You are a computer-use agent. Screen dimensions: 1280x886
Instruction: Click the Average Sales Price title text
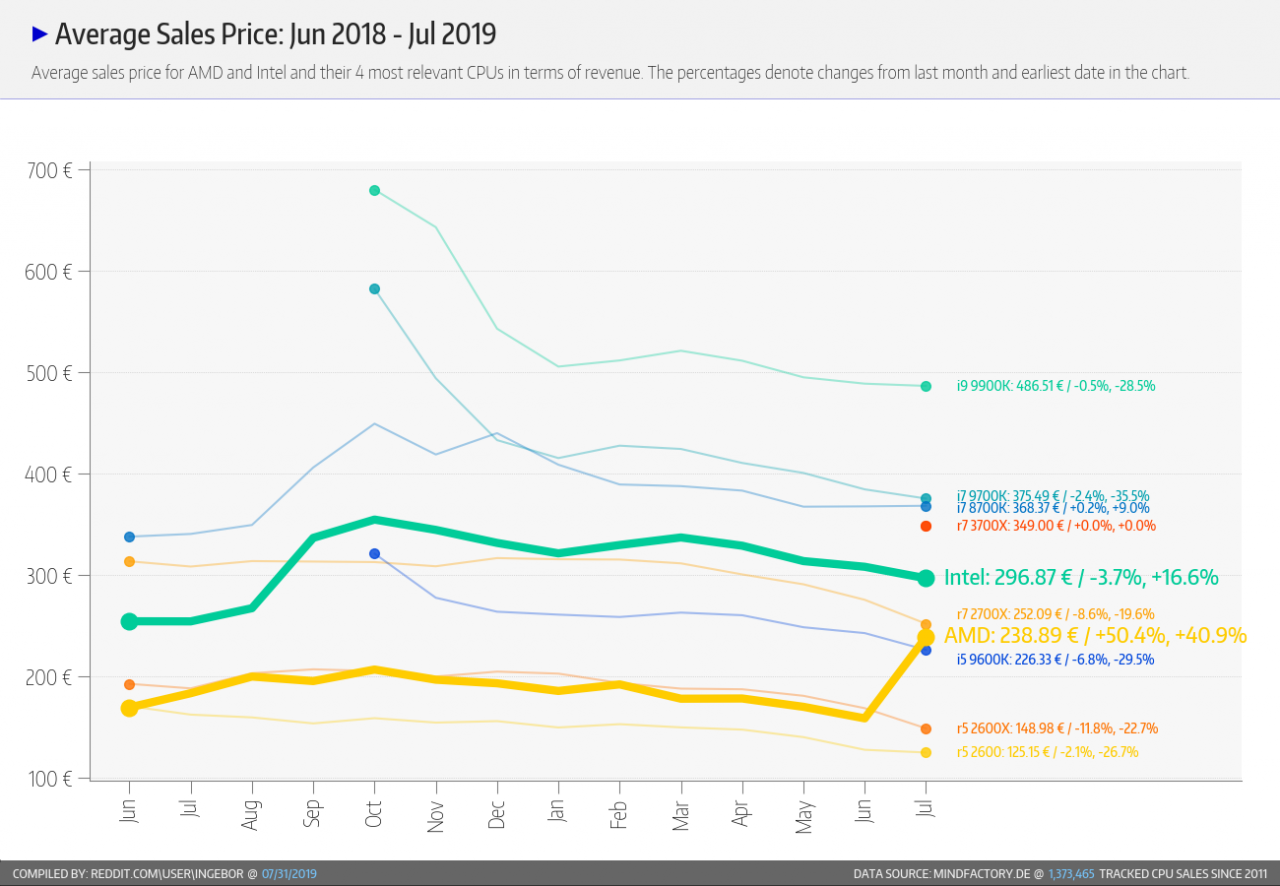point(275,34)
